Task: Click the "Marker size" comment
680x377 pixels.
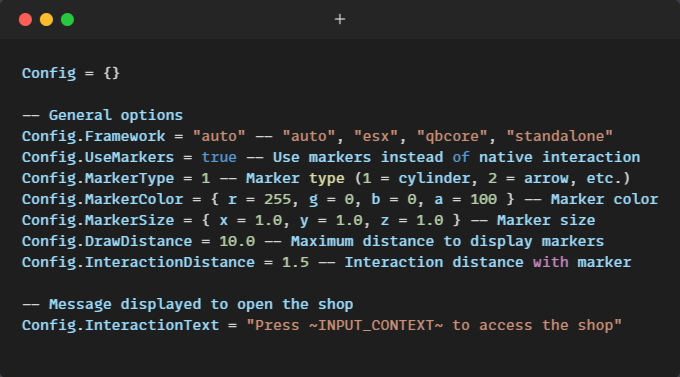Action: tap(546, 220)
